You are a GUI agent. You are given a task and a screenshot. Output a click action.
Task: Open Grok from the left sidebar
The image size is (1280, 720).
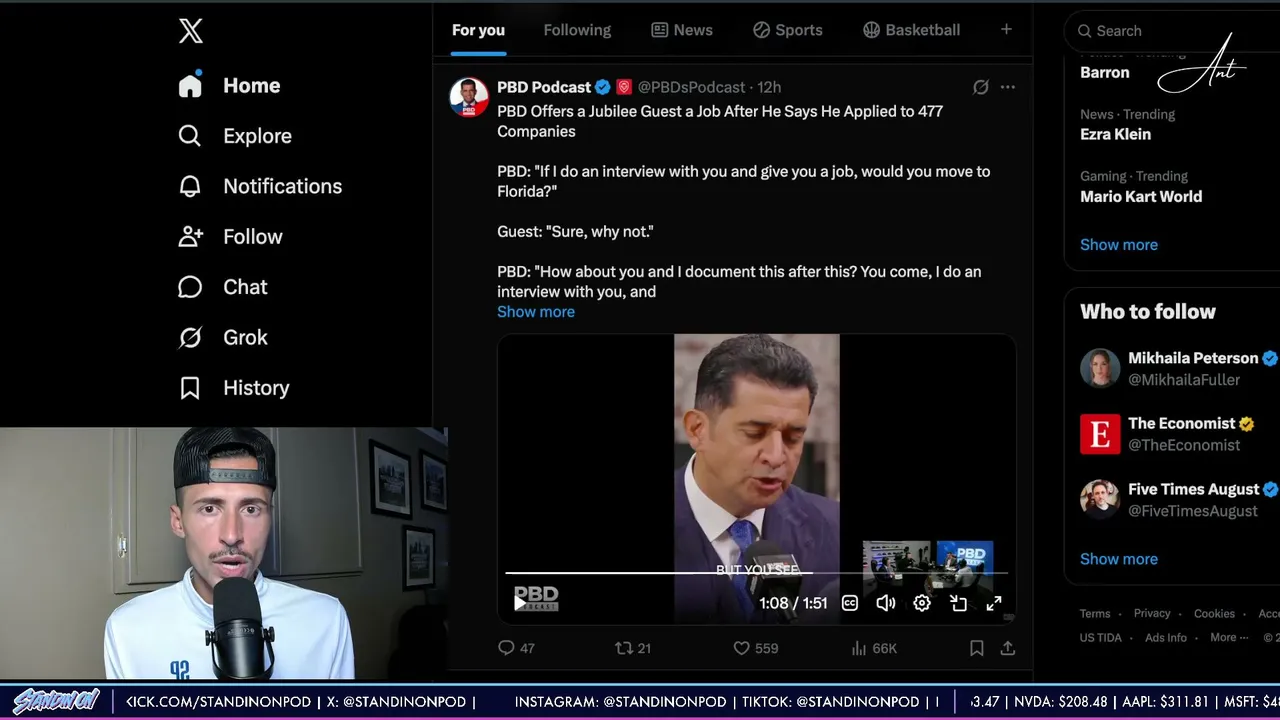pos(223,337)
